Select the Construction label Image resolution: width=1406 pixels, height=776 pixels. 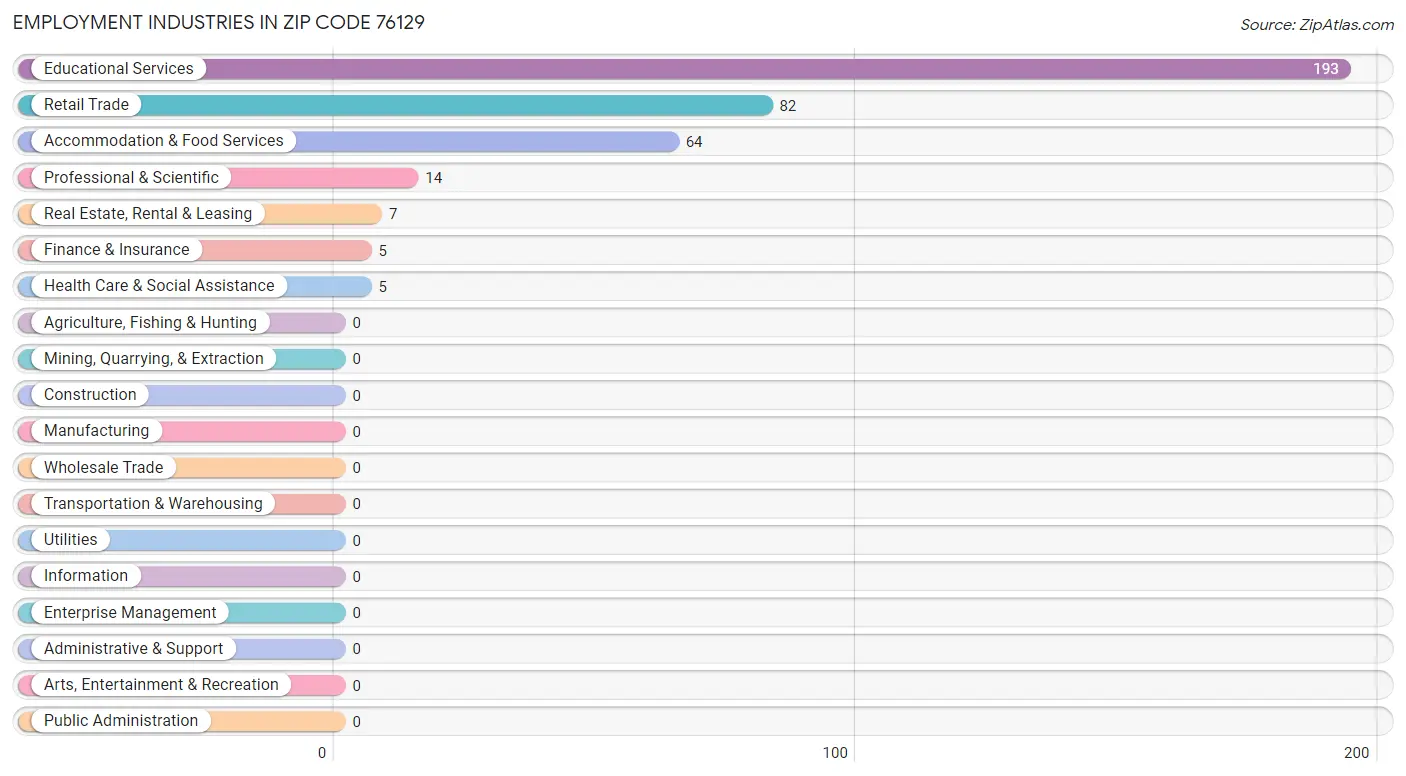pyautogui.click(x=90, y=395)
